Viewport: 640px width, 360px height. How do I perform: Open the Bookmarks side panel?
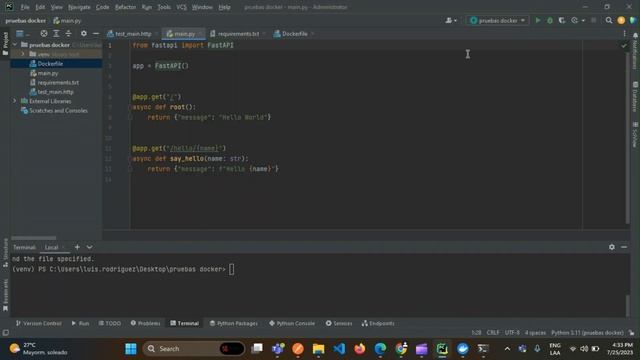5,295
